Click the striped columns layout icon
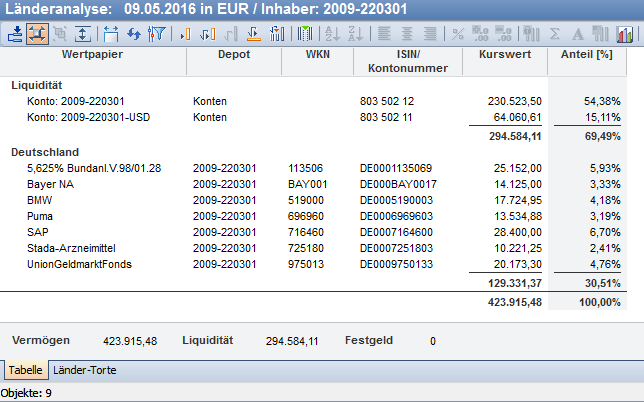This screenshot has width=644, height=402. coord(305,33)
